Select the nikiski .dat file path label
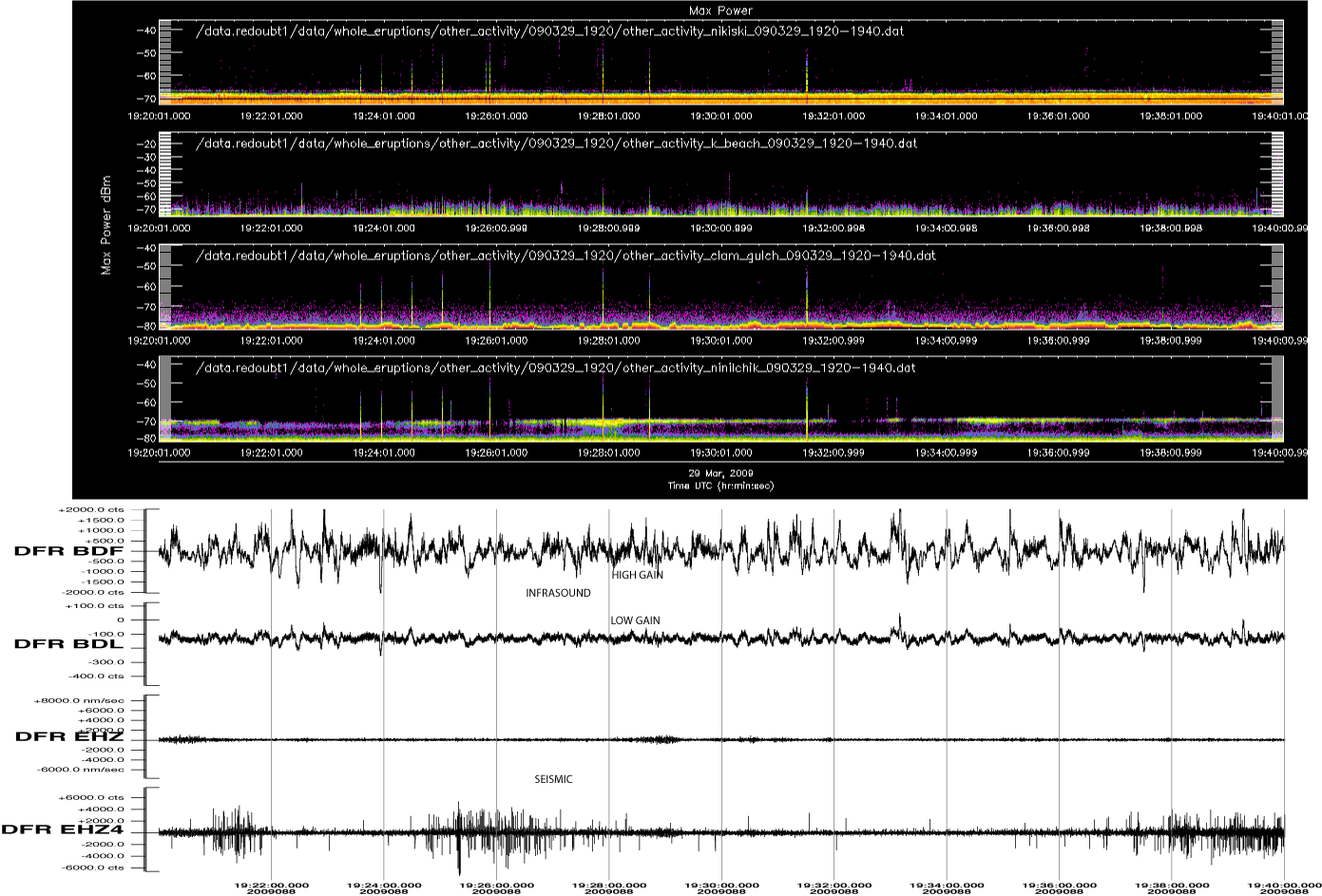This screenshot has width=1322, height=896. pos(549,31)
